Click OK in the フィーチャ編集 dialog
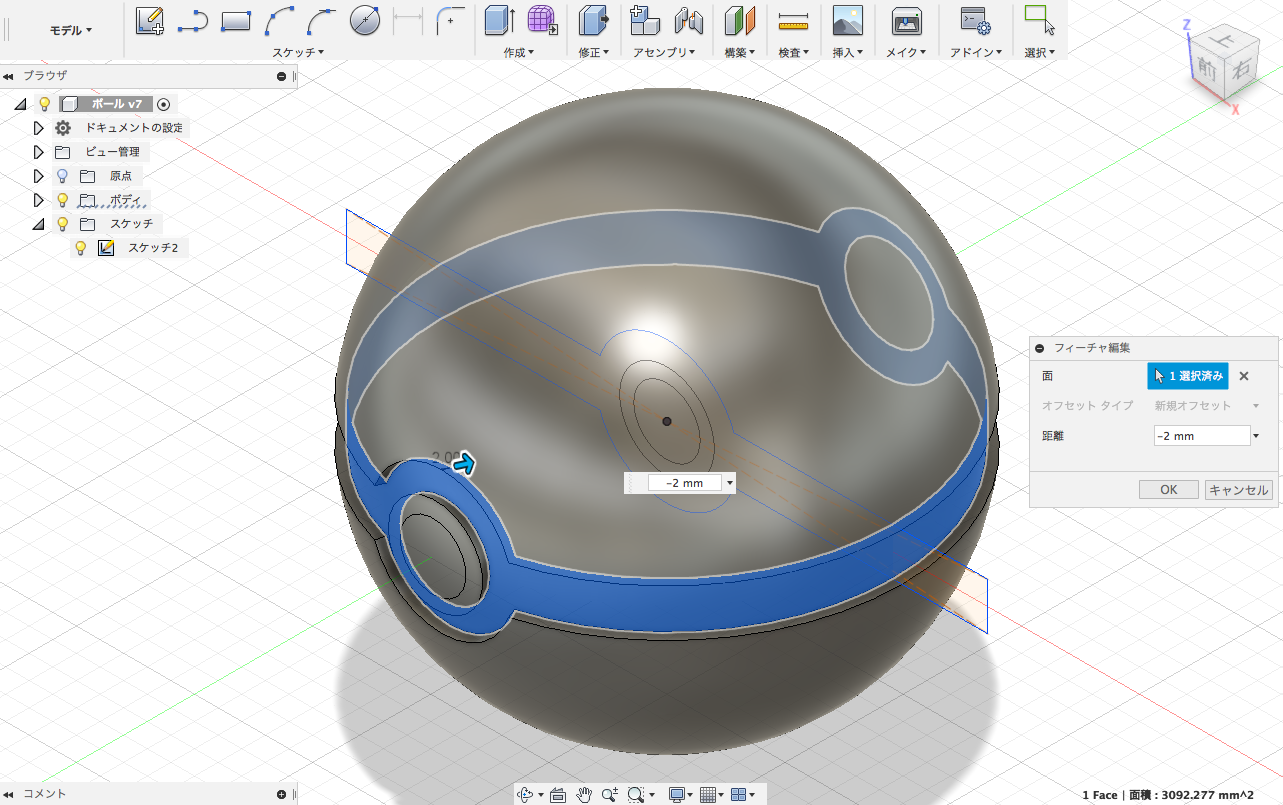The height and width of the screenshot is (805, 1283). pyautogui.click(x=1168, y=490)
